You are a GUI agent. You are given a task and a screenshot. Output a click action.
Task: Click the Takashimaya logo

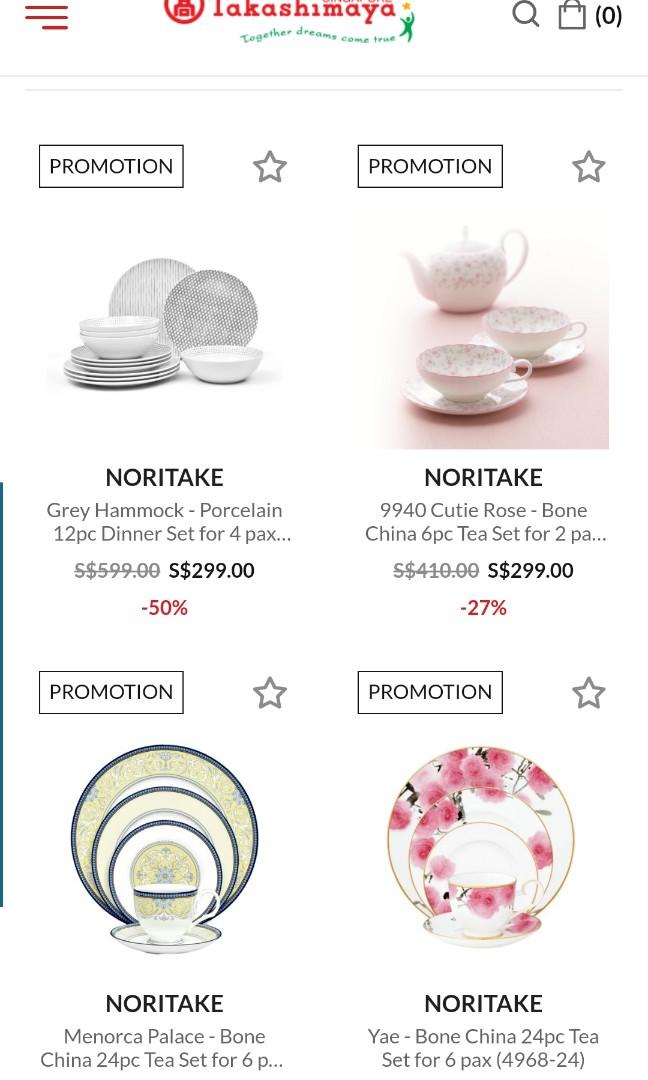click(290, 22)
